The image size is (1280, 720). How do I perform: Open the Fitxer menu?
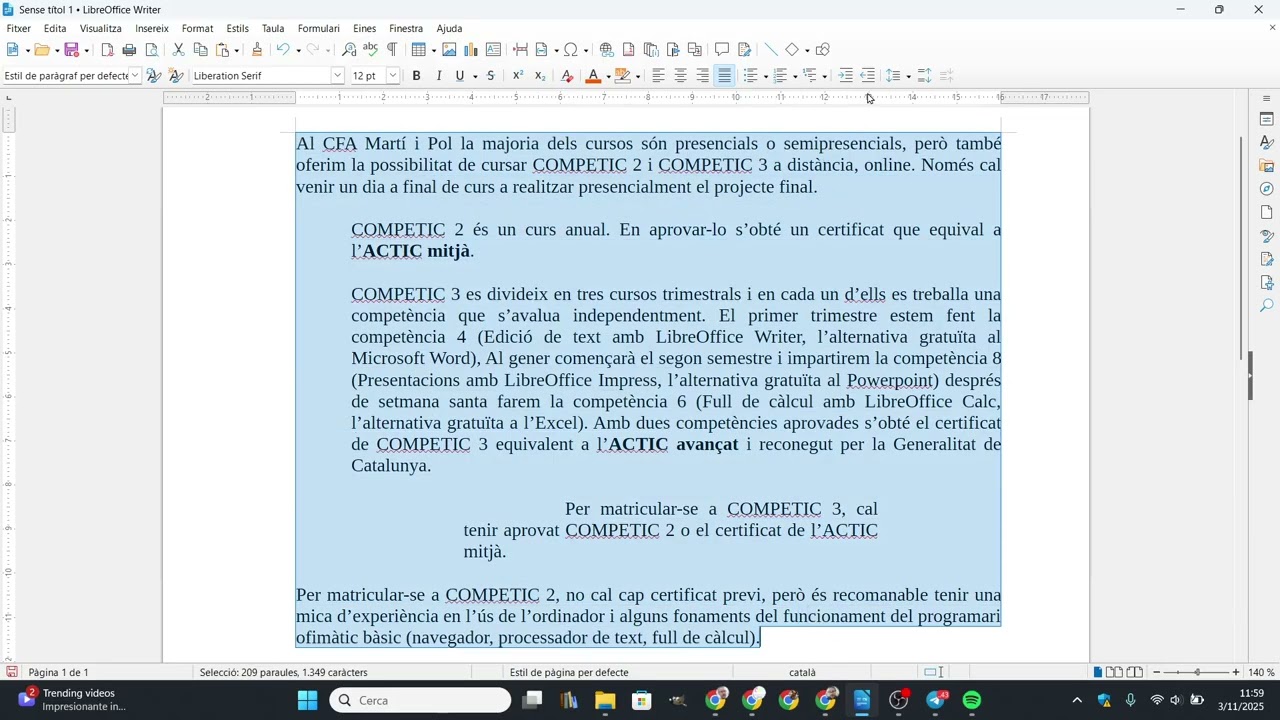tap(18, 29)
